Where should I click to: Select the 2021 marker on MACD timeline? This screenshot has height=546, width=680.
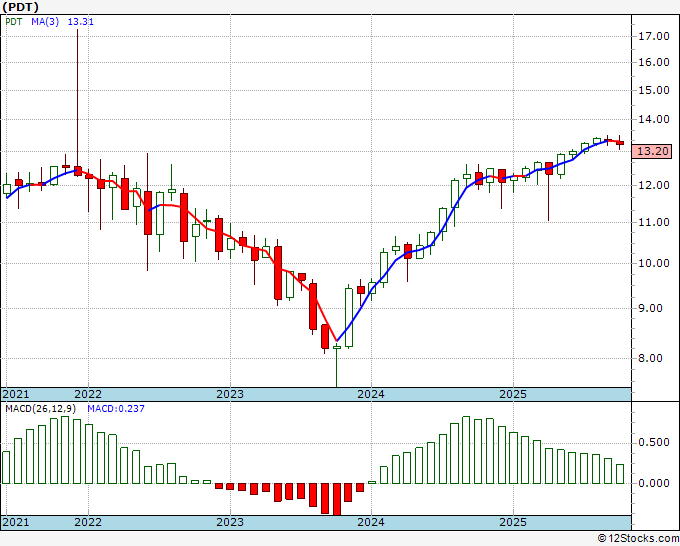coord(16,522)
